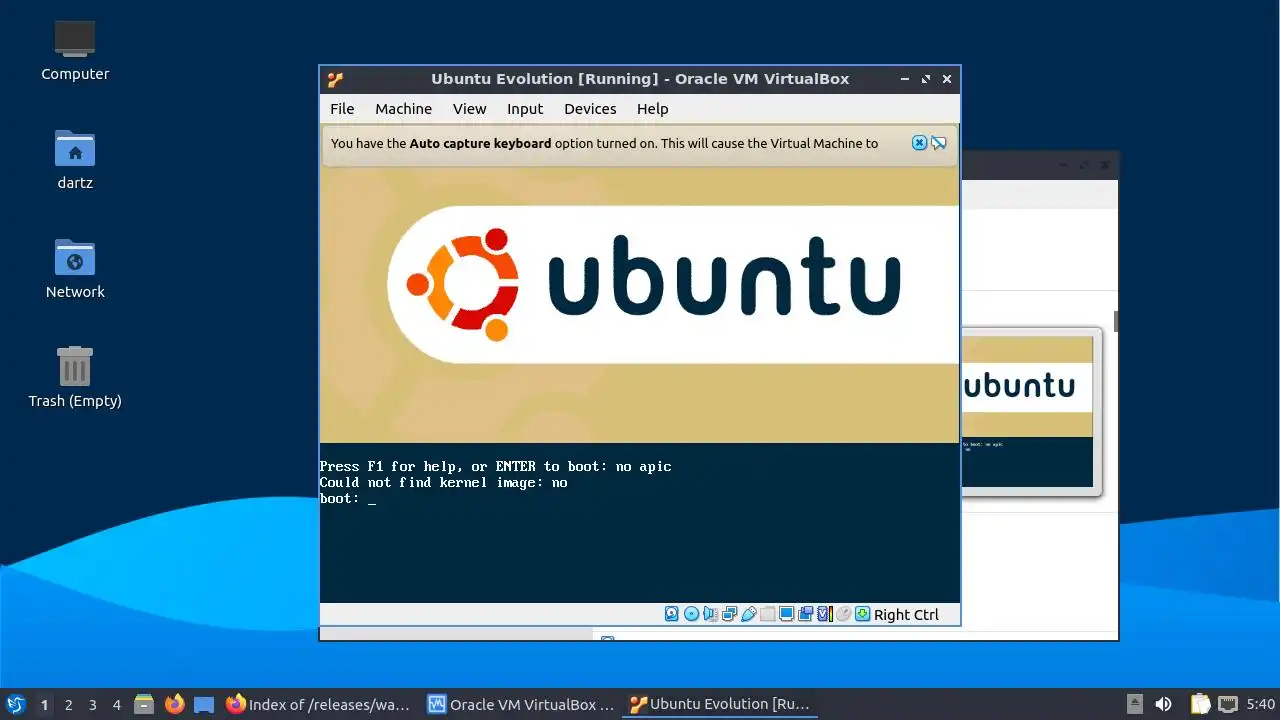Click the audio indicator in VM status bar
Image resolution: width=1280 pixels, height=720 pixels.
(x=710, y=614)
